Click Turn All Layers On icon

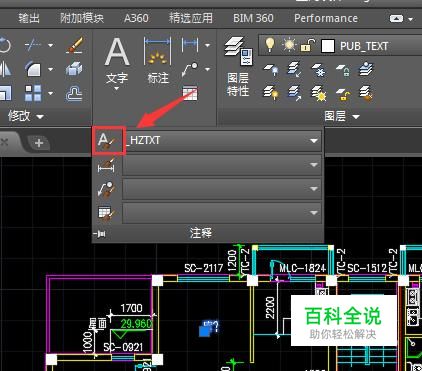point(271,93)
